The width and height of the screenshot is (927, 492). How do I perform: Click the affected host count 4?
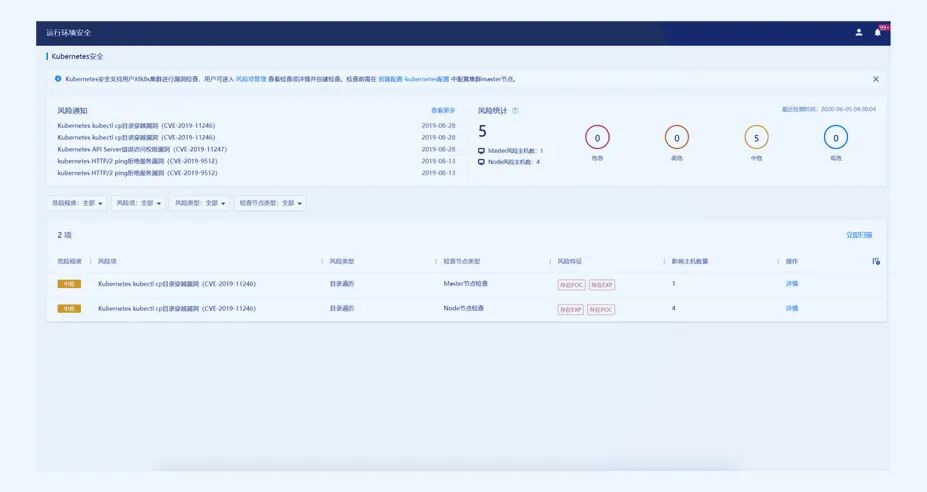[x=673, y=309]
